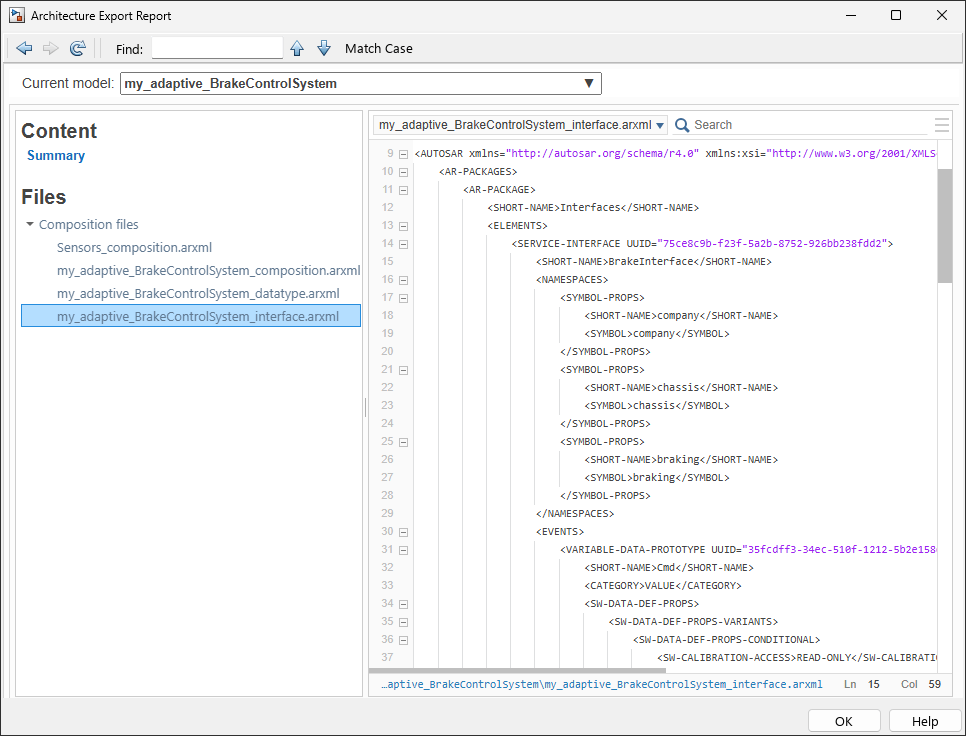
Task: Open the Current model dropdown
Action: coord(361,84)
